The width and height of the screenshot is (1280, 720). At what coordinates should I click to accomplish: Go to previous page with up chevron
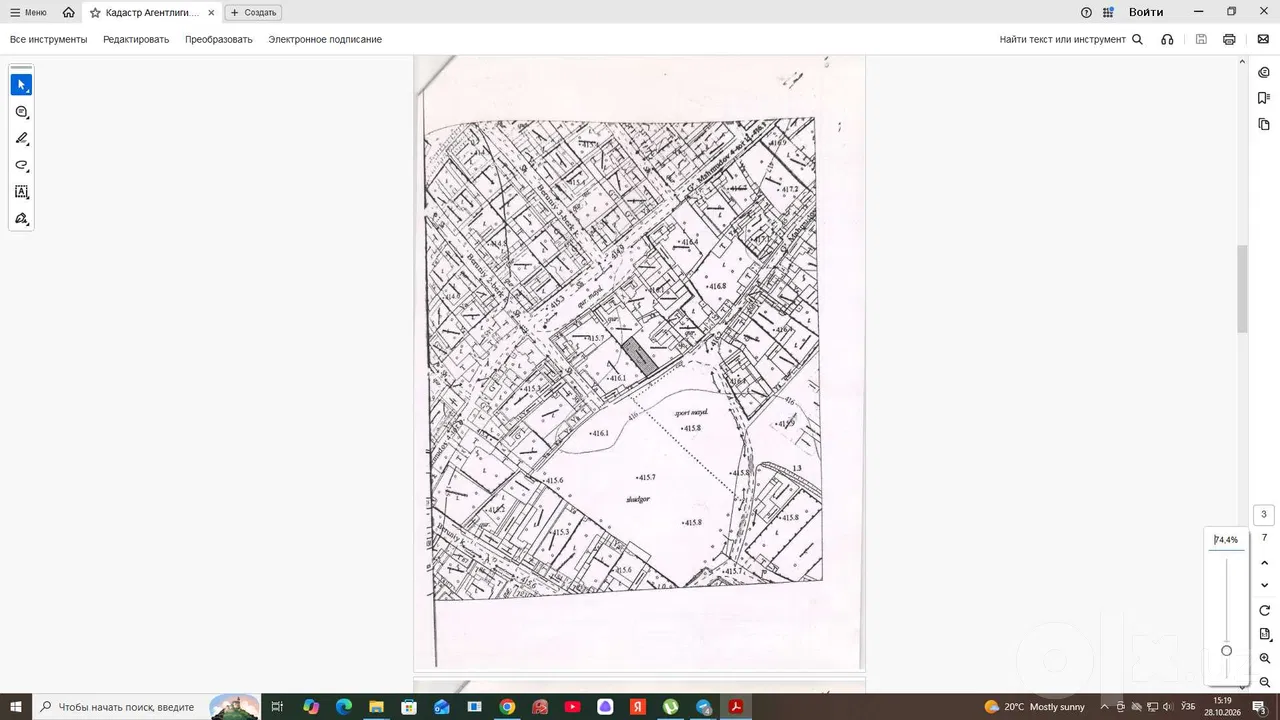coord(1264,563)
